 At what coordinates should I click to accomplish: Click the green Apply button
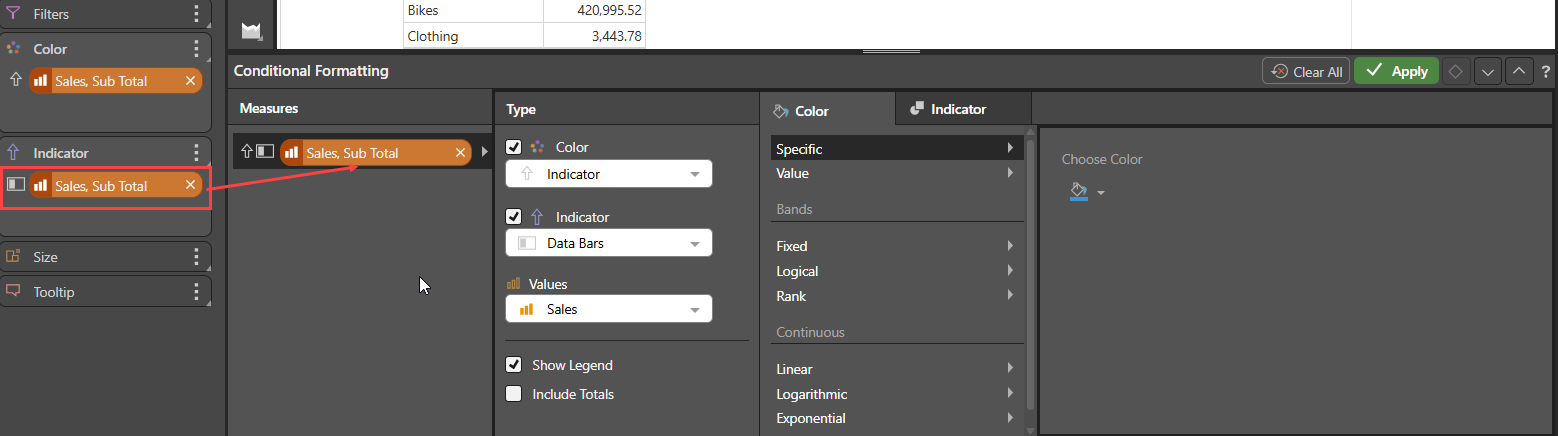pos(1397,71)
